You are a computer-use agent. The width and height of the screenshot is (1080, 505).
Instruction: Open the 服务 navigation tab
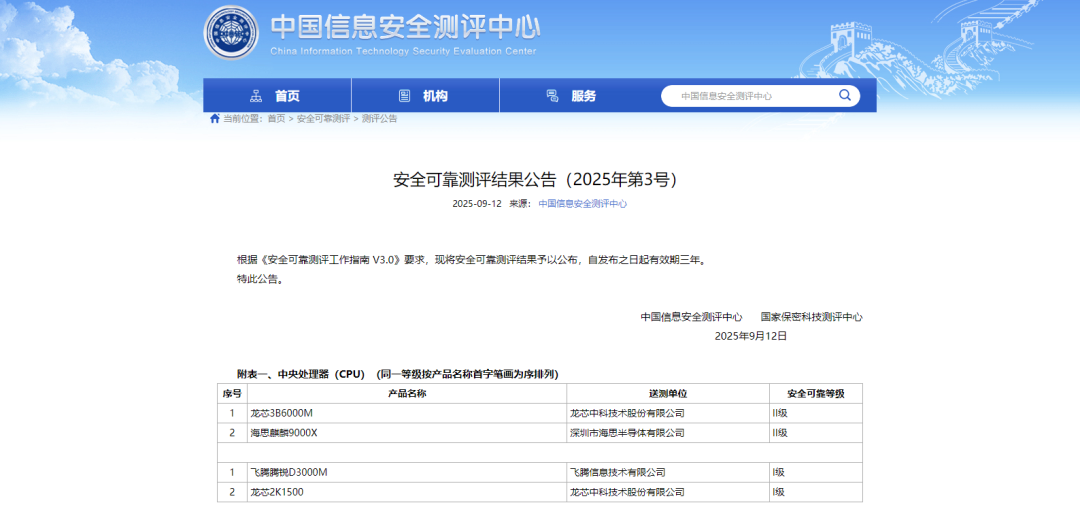pyautogui.click(x=573, y=96)
